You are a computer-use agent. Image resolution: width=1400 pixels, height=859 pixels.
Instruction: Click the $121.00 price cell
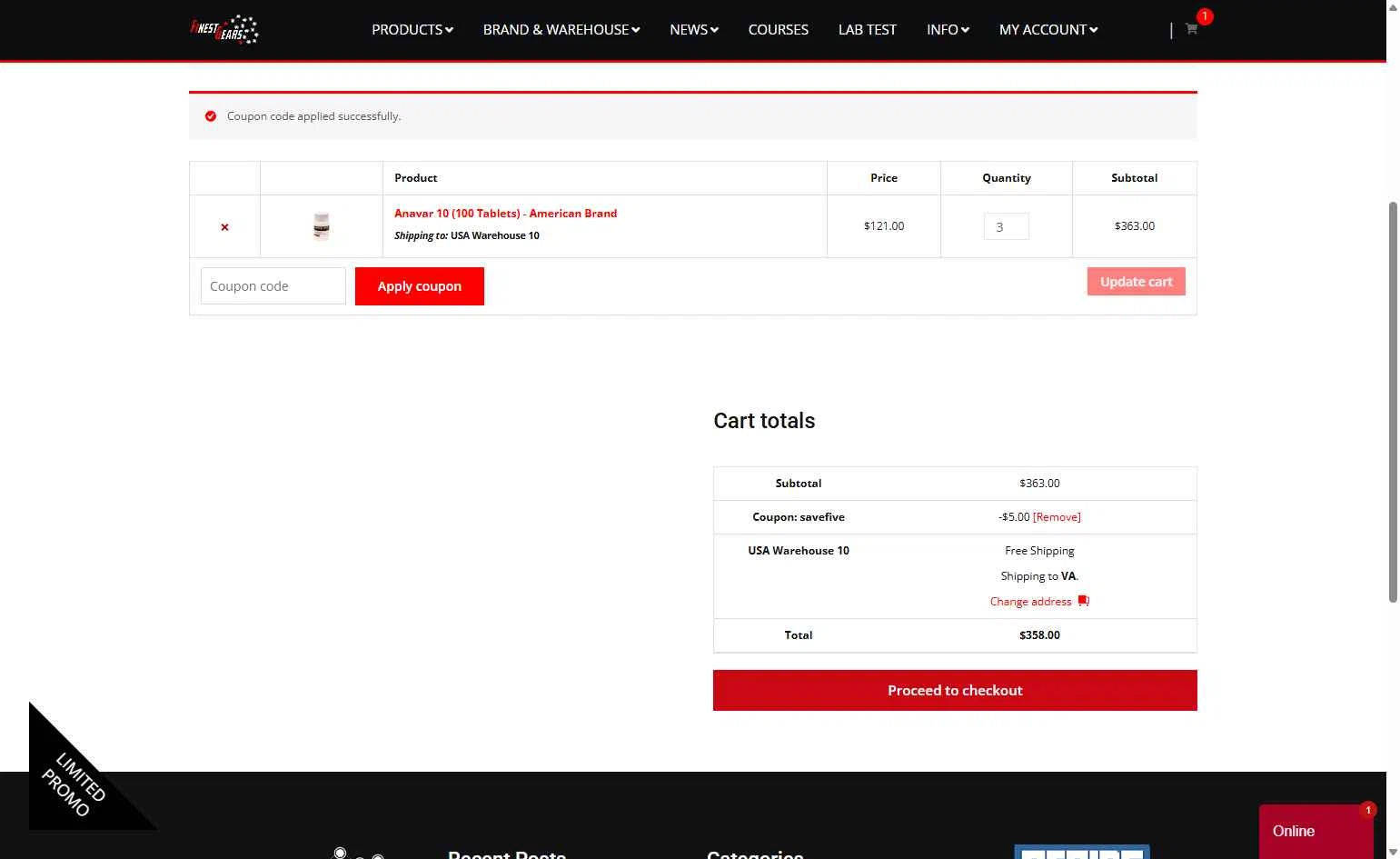884,226
